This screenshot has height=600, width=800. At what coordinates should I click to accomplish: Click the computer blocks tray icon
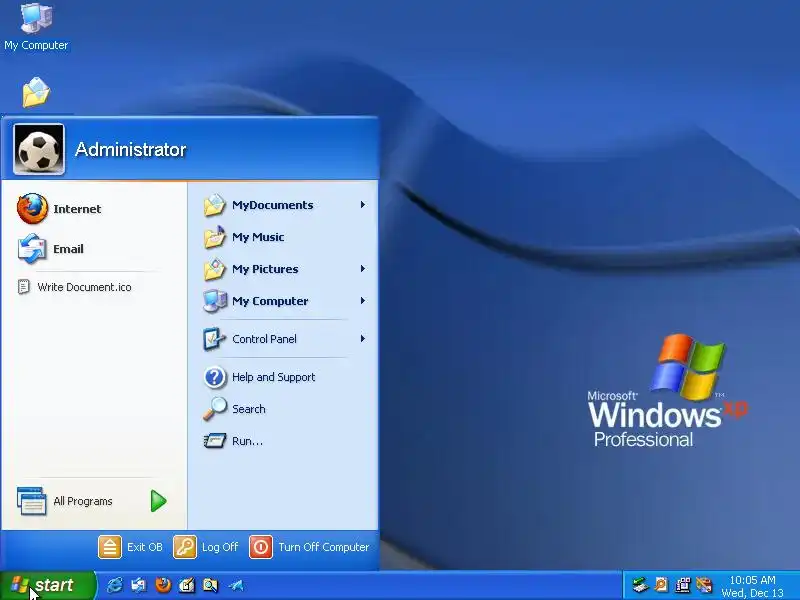coord(683,585)
